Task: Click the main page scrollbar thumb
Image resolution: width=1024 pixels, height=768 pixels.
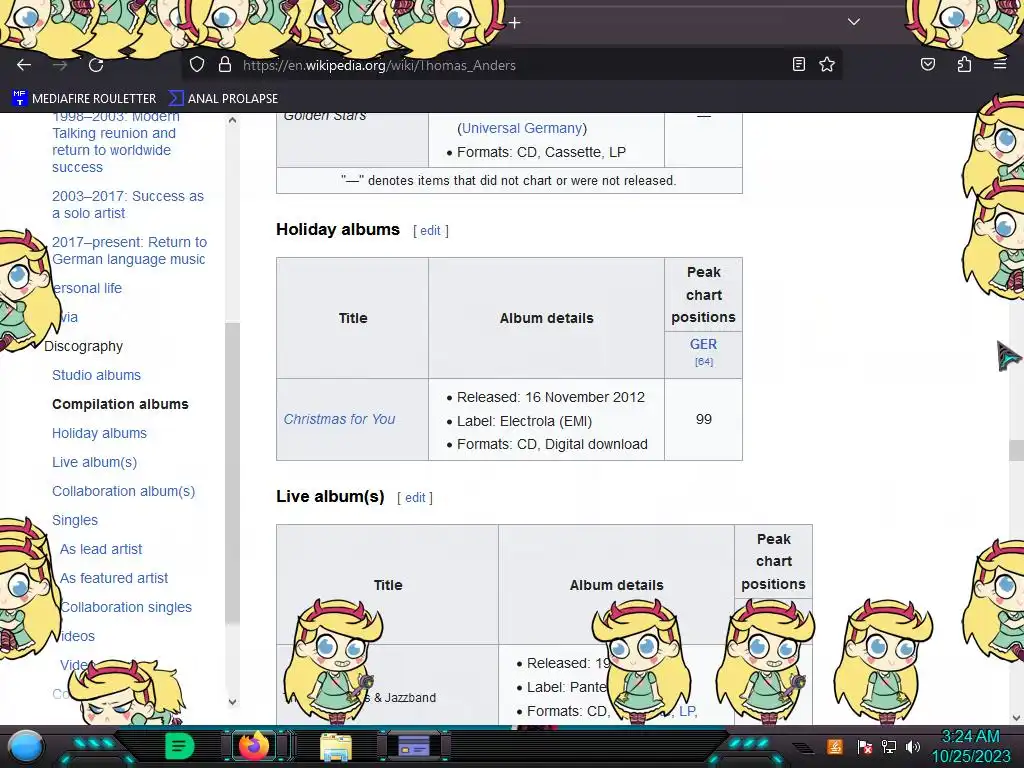Action: click(x=1016, y=450)
